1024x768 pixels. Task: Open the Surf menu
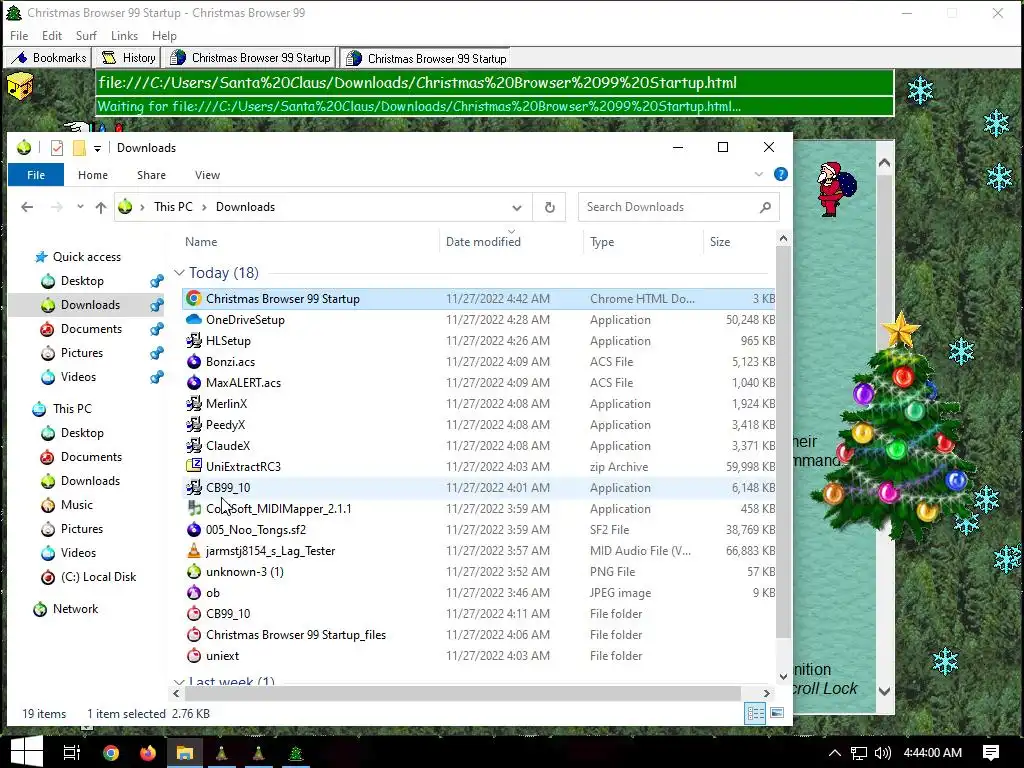(x=86, y=36)
